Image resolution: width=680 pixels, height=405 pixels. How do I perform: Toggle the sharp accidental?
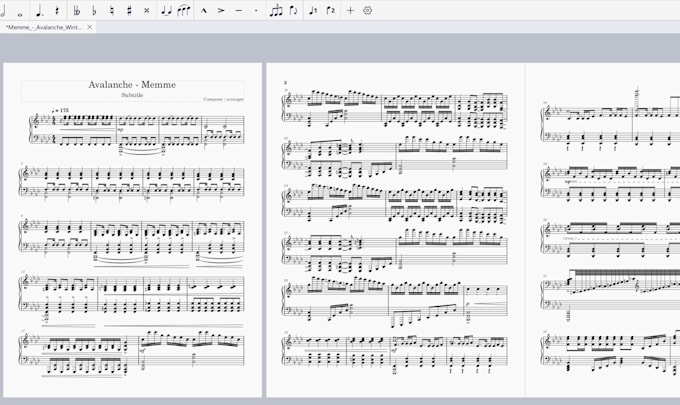[x=129, y=11]
